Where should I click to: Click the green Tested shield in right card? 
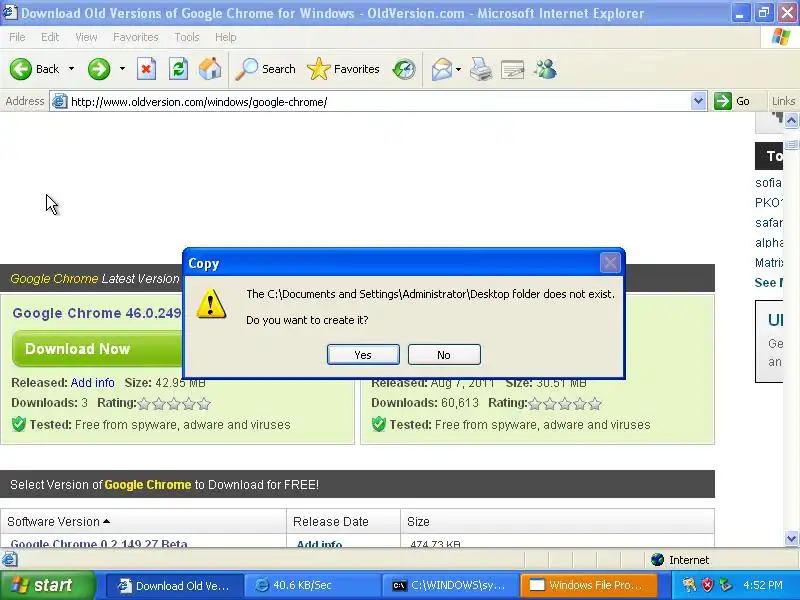(x=379, y=424)
